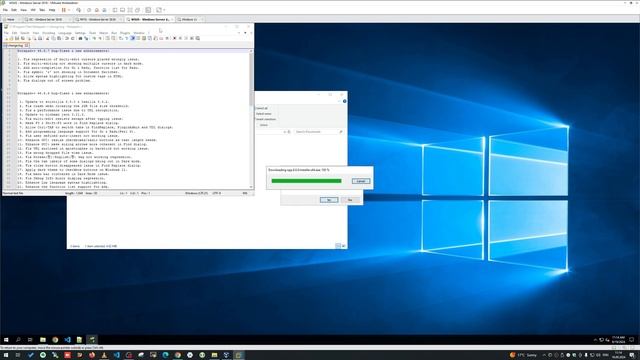Click the VMware Send Ctrl+Alt+Del icon
This screenshot has width=640, height=360.
click(78, 10)
